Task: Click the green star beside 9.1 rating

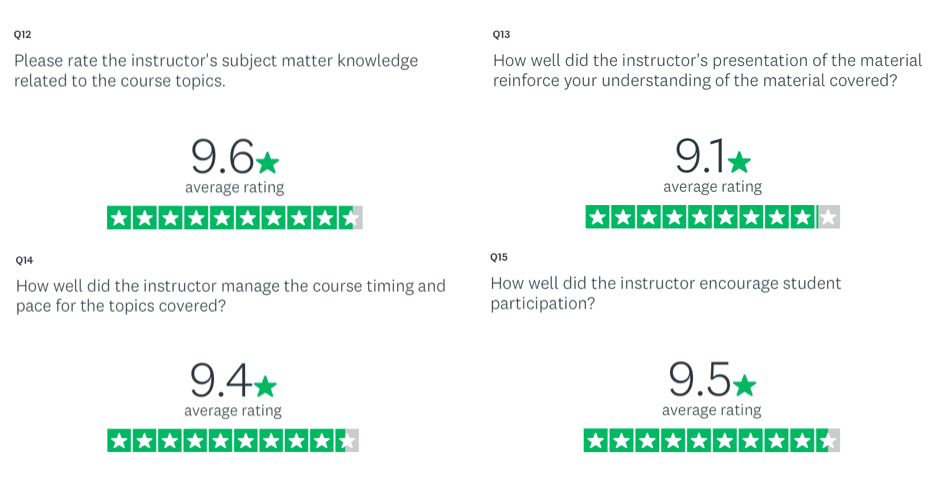Action: pyautogui.click(x=739, y=162)
